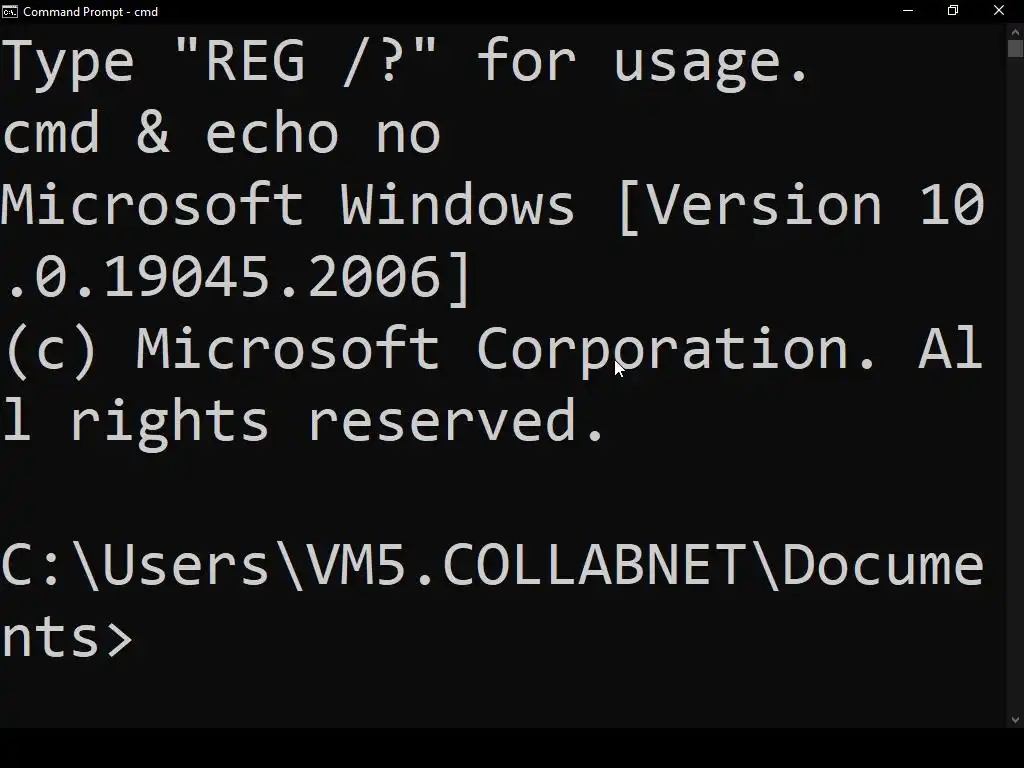Click the "Command Prompt - cmd" title text

point(90,12)
